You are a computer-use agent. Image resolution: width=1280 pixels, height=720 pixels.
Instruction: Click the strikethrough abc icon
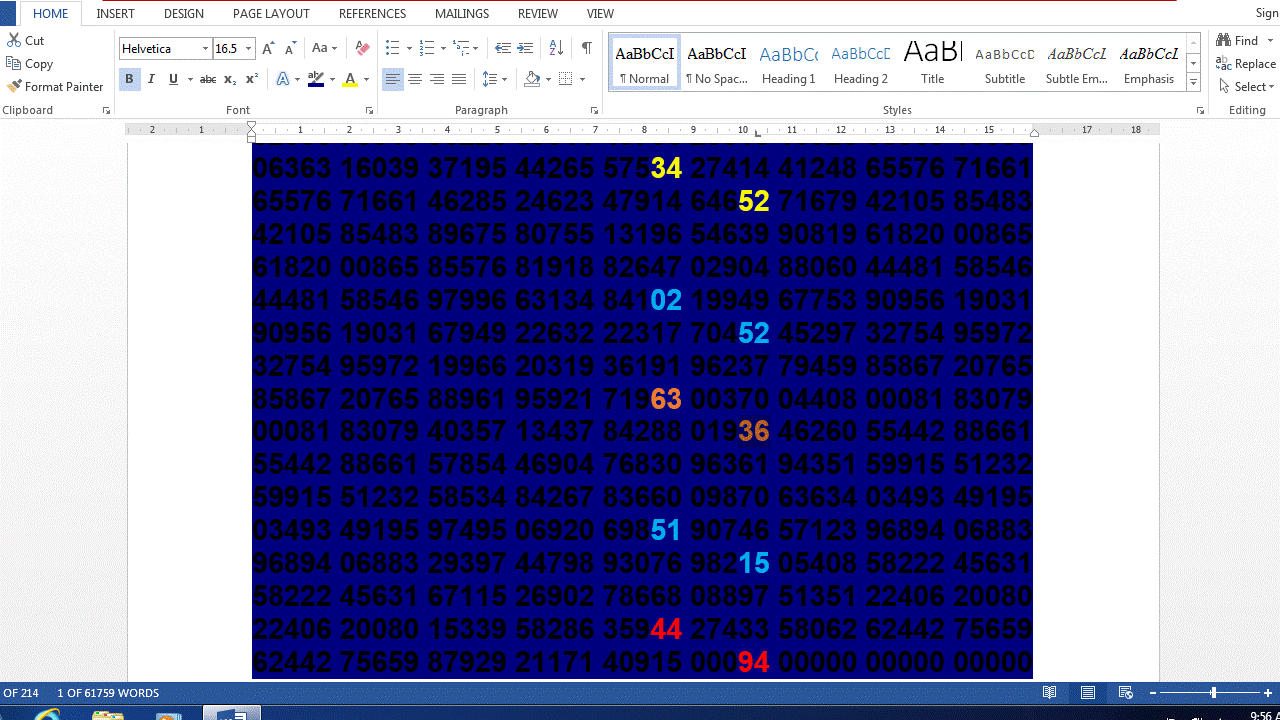(208, 79)
